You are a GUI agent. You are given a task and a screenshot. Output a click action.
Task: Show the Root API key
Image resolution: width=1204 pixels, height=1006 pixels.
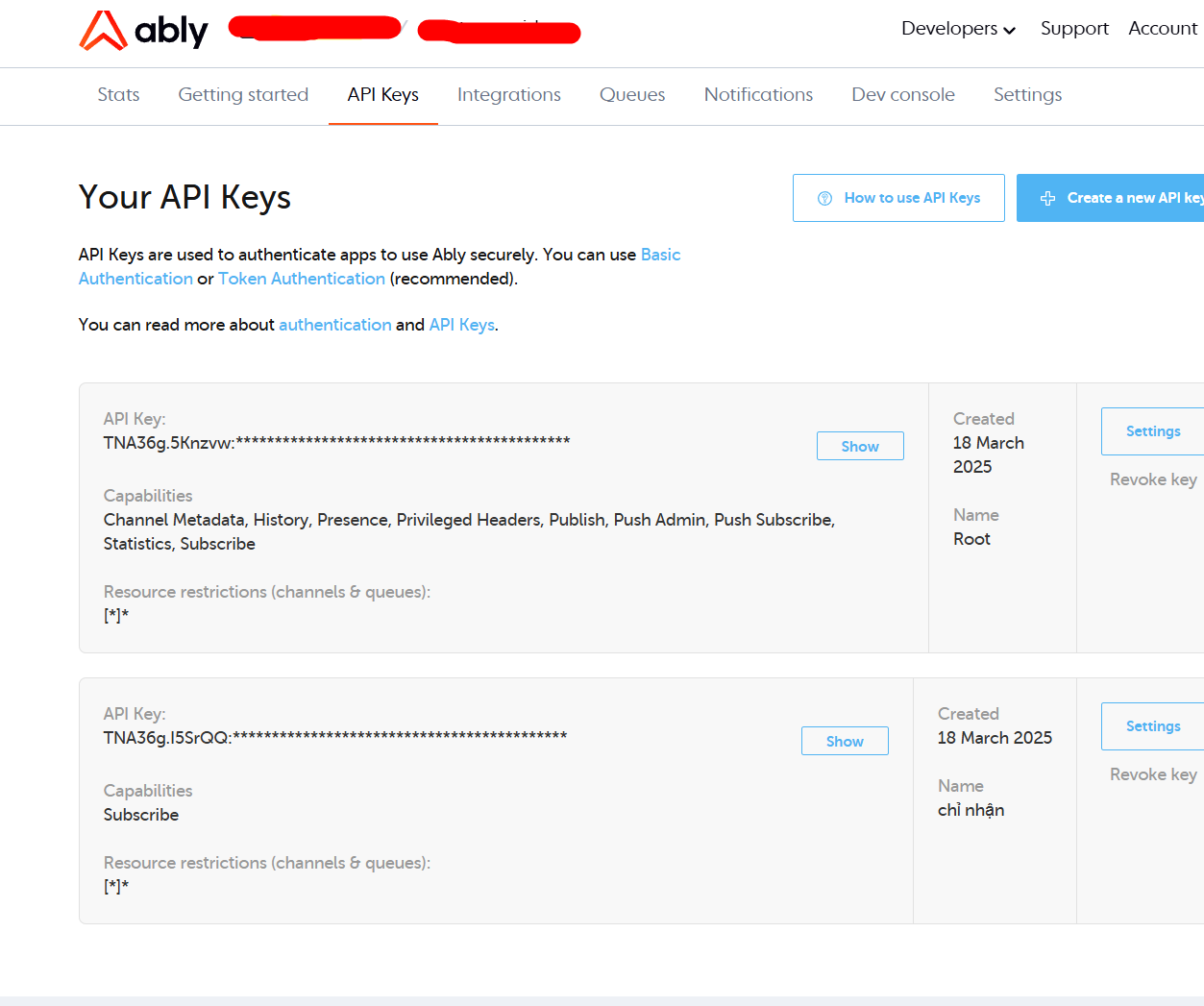click(860, 446)
